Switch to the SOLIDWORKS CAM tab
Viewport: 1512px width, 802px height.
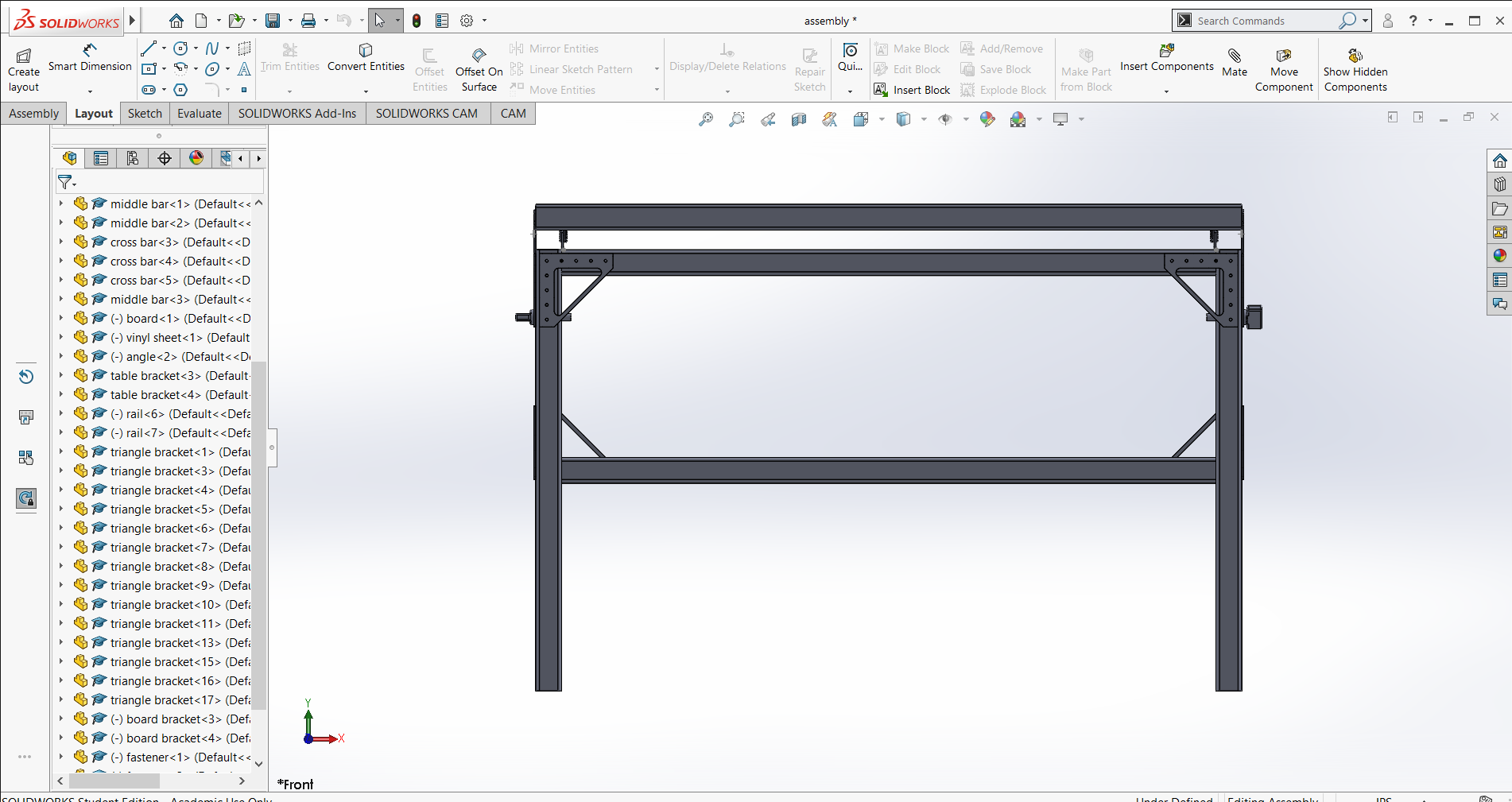click(x=427, y=114)
